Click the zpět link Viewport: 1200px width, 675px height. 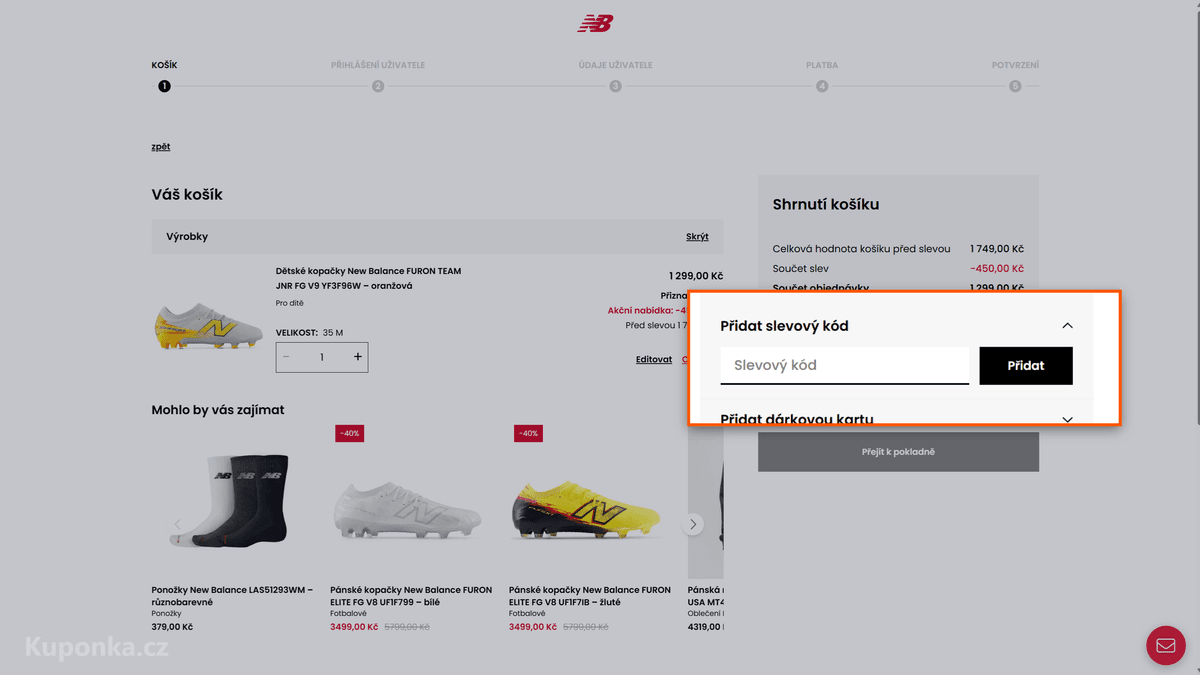coord(161,146)
